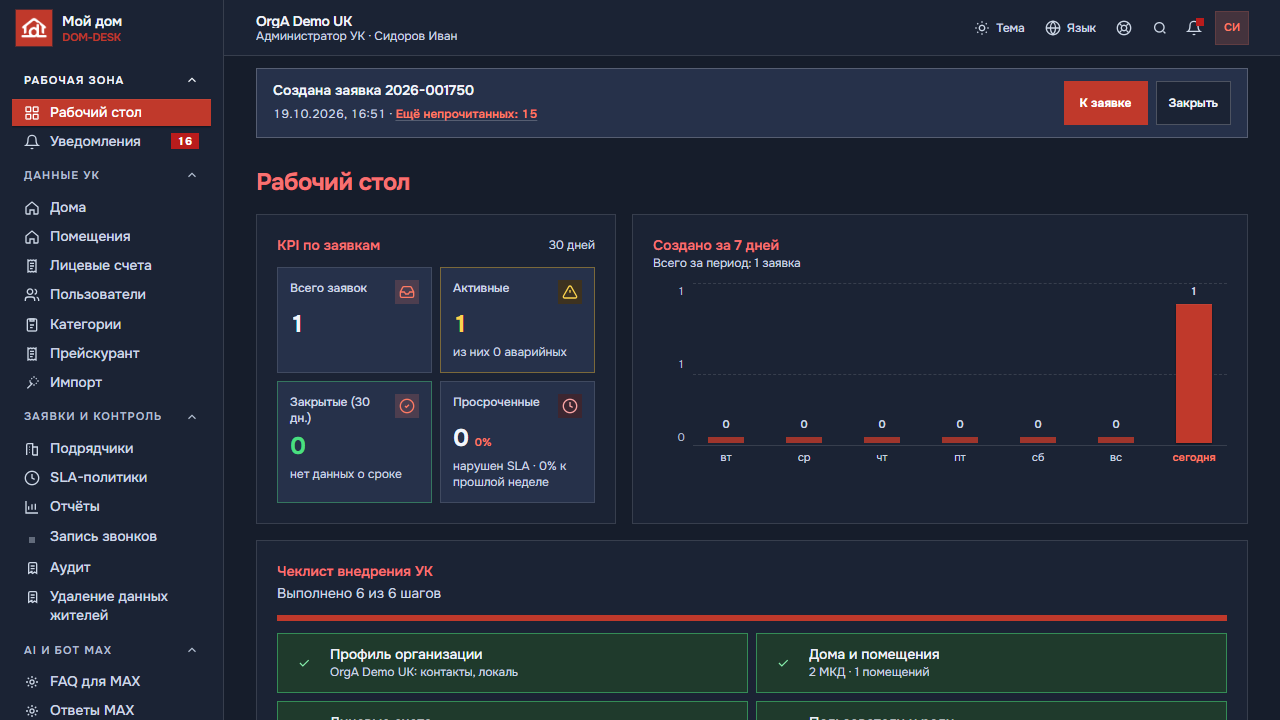Click the 16 badge next to Уведомления
Viewport: 1280px width, 720px height.
coord(184,141)
